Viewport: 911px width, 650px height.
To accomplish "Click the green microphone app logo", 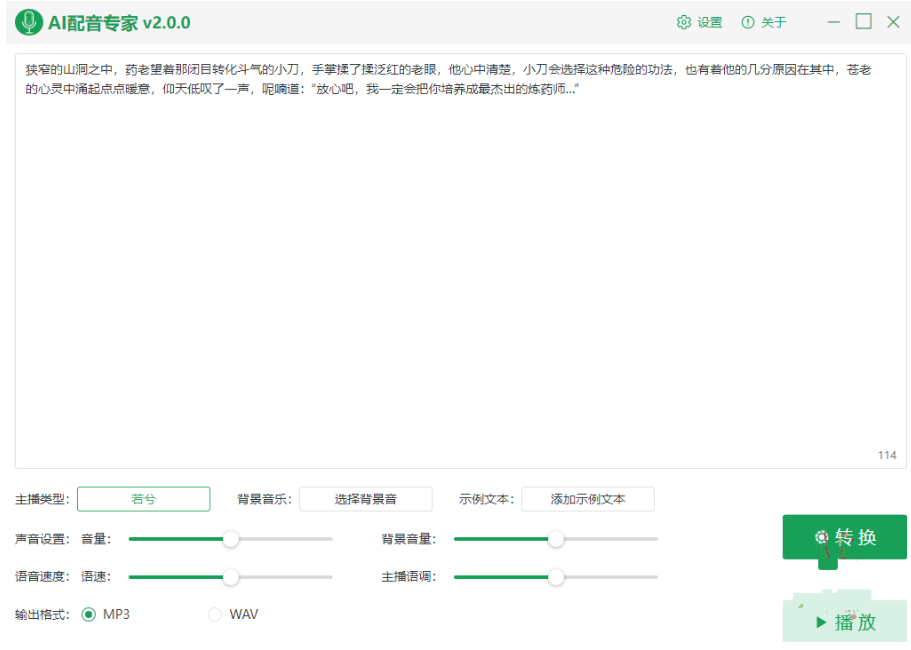I will 28,22.
